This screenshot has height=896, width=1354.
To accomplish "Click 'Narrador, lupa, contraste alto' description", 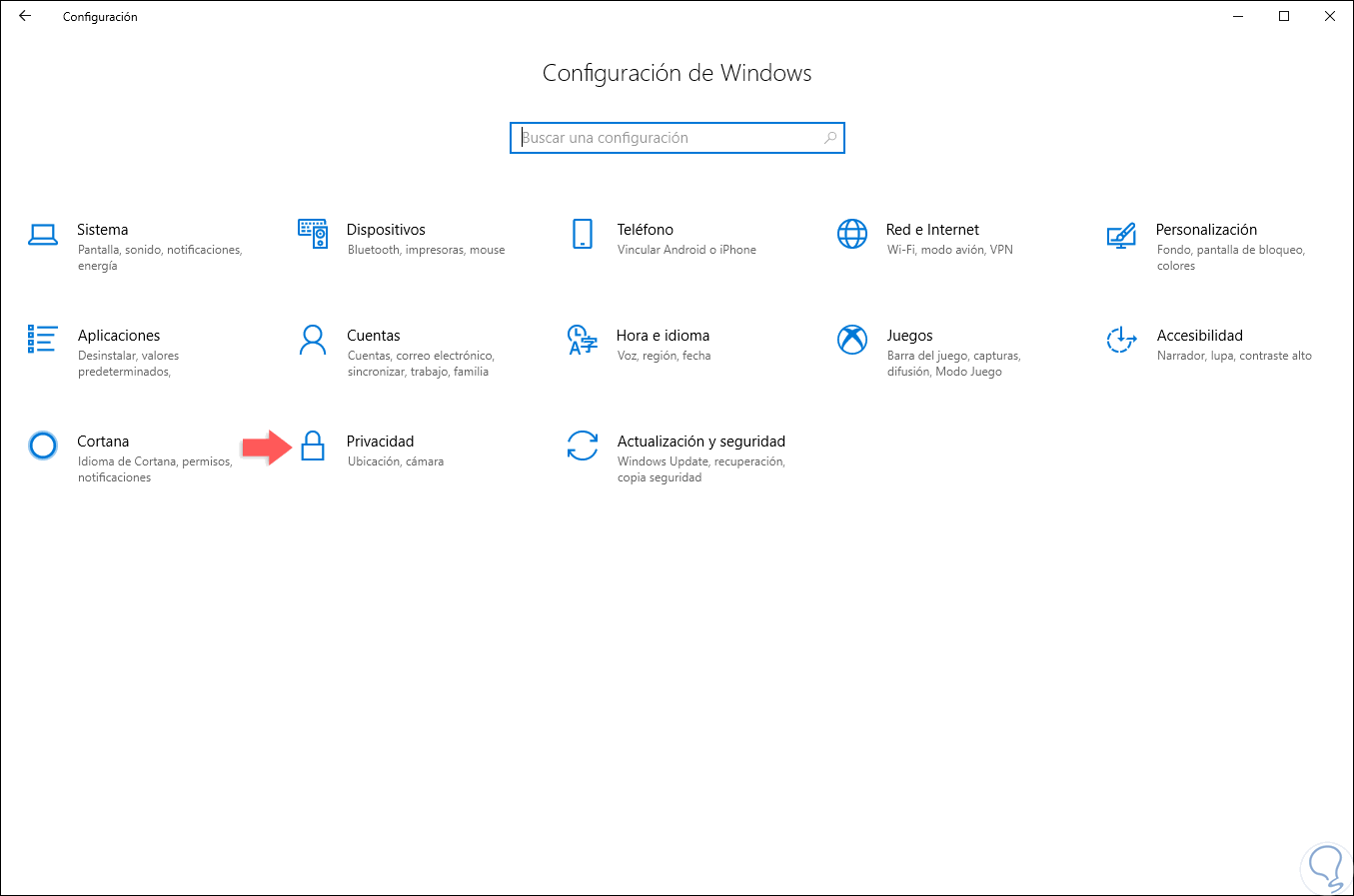I will tap(1234, 356).
